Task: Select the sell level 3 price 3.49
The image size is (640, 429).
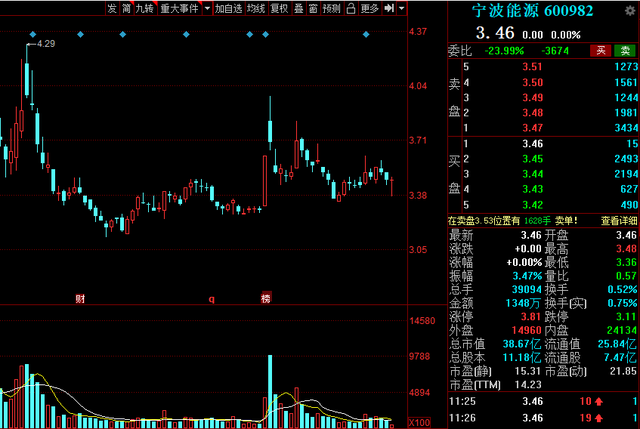Action: [533, 98]
